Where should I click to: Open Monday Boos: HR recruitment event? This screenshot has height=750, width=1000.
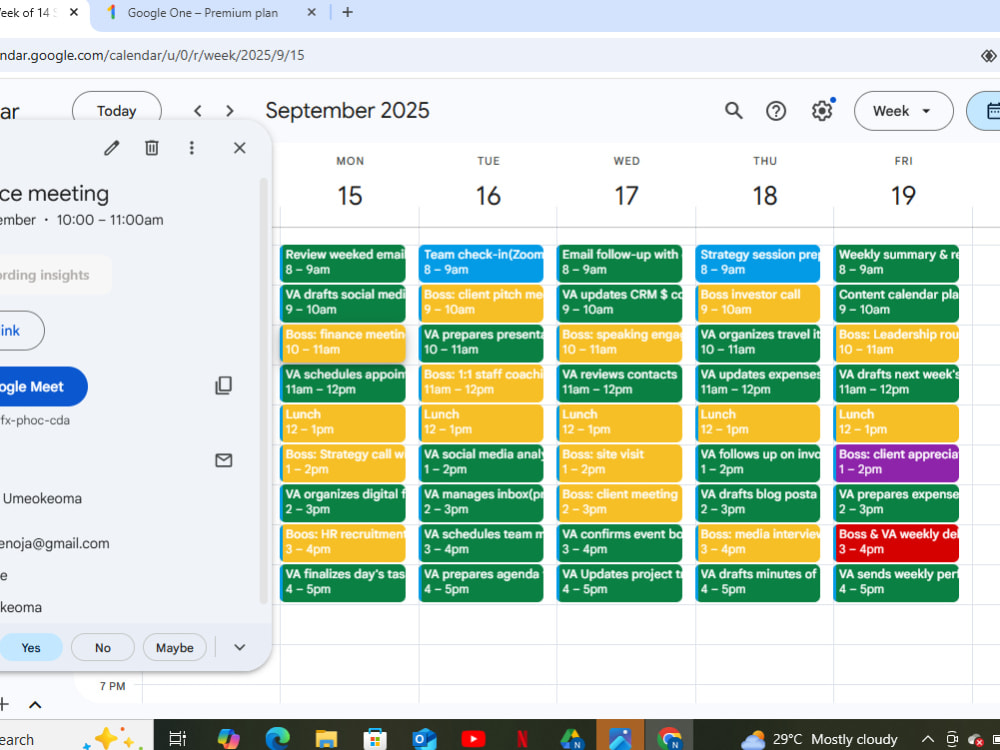pyautogui.click(x=342, y=543)
